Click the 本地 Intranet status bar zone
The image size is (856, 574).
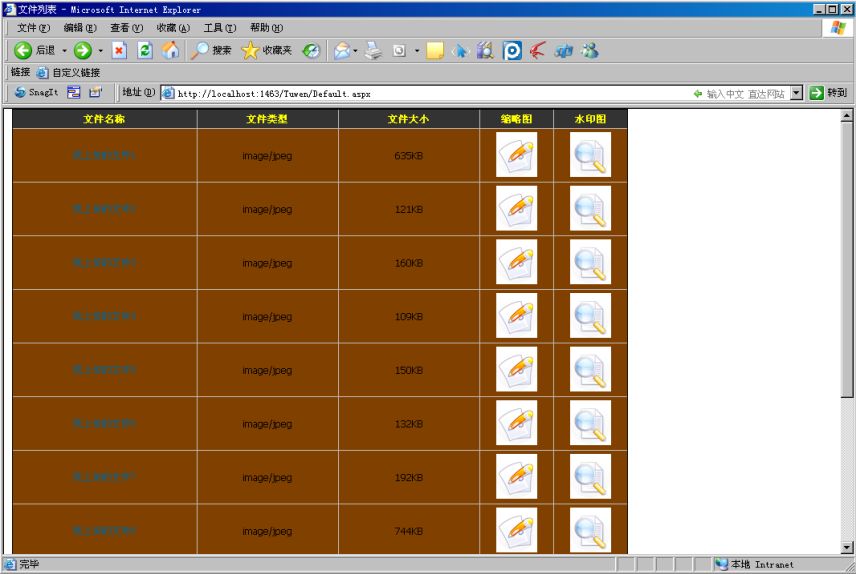pyautogui.click(x=756, y=564)
